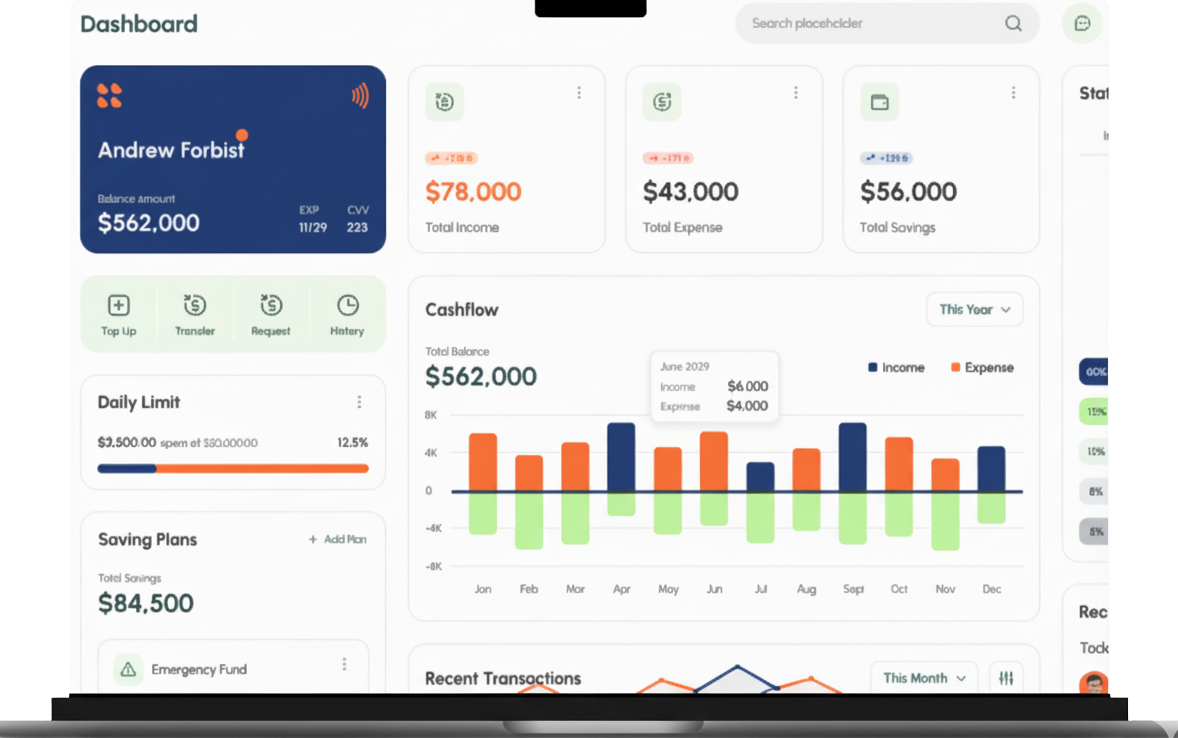Open Total Income card options menu
The image size is (1178, 738).
(579, 93)
